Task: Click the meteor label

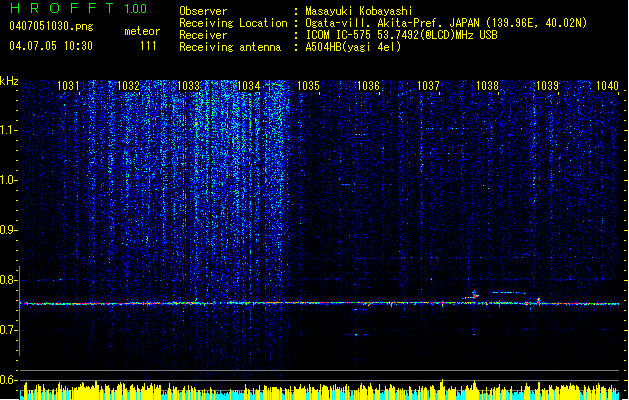Action: coord(142,31)
